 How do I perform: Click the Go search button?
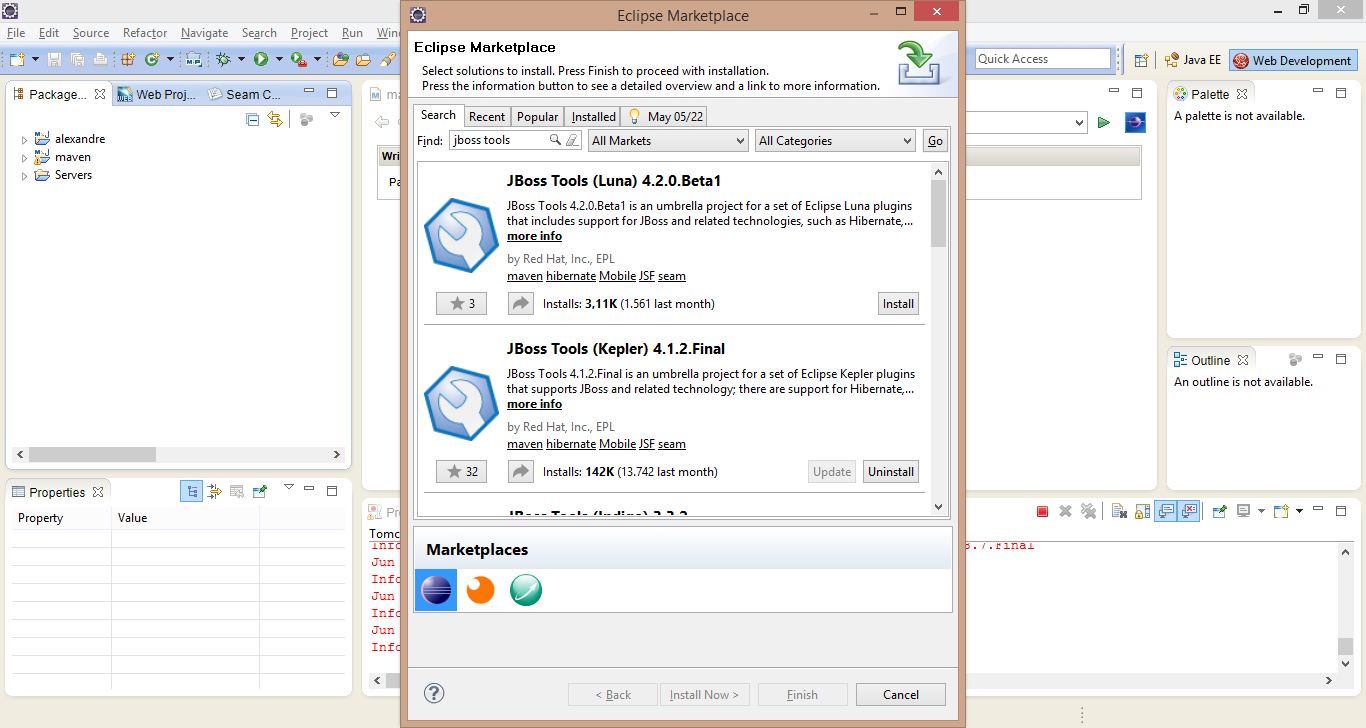coord(935,141)
